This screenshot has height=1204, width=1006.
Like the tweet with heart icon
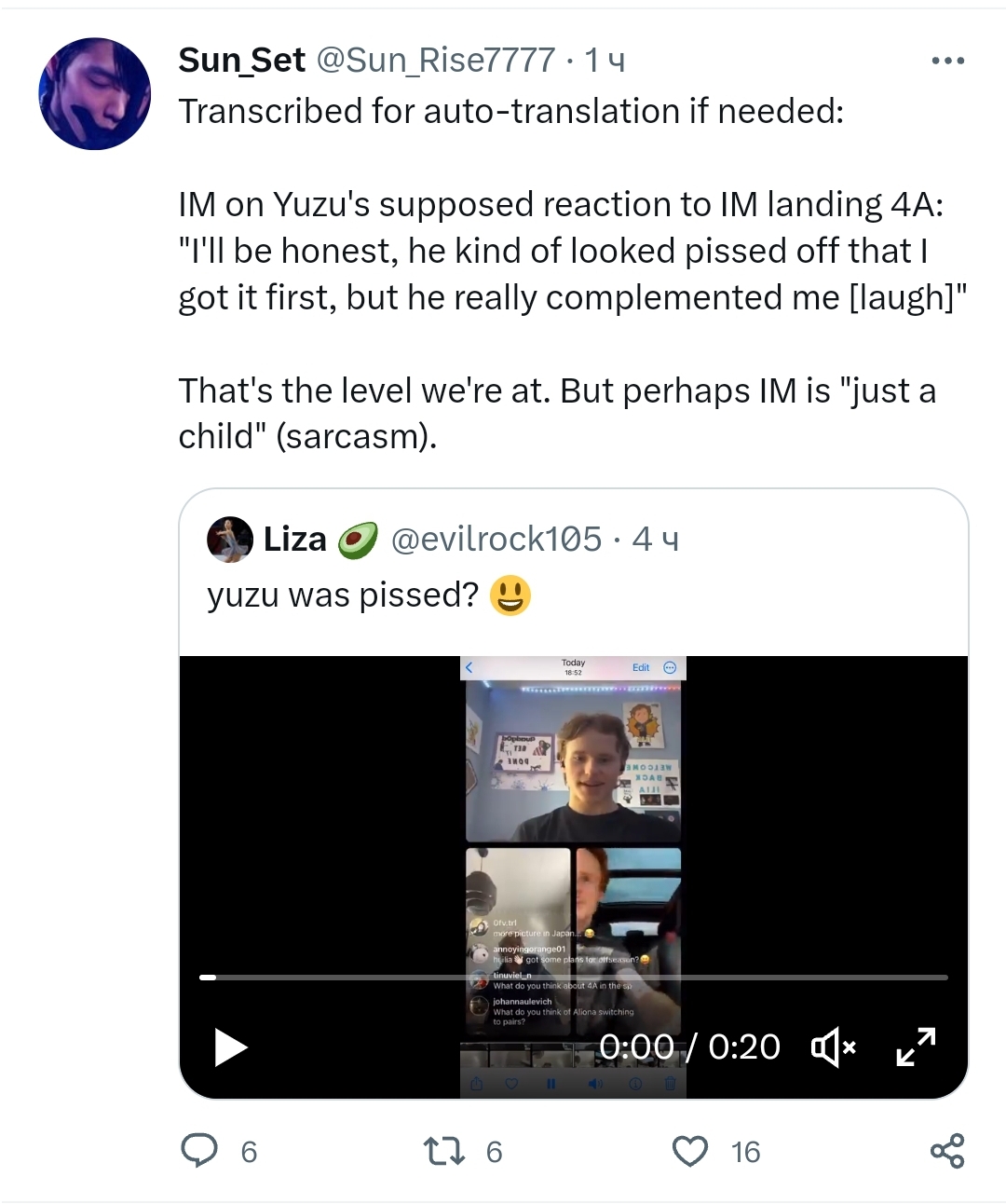pyautogui.click(x=690, y=1152)
